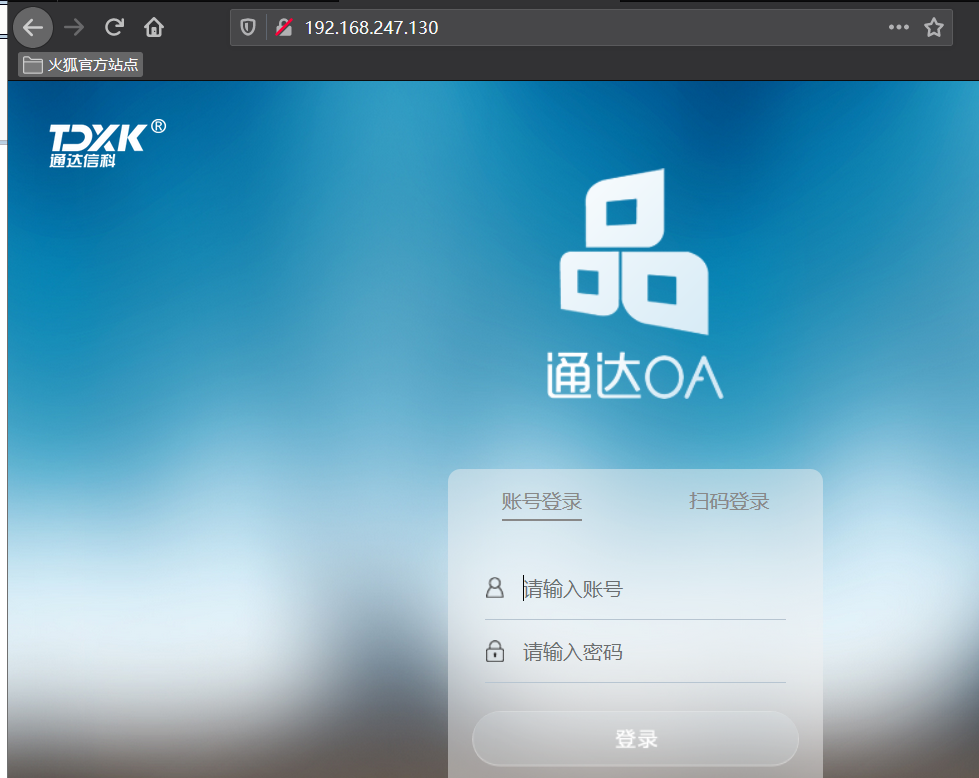Open the 火狐官方站点 bookmarks folder

click(x=81, y=65)
